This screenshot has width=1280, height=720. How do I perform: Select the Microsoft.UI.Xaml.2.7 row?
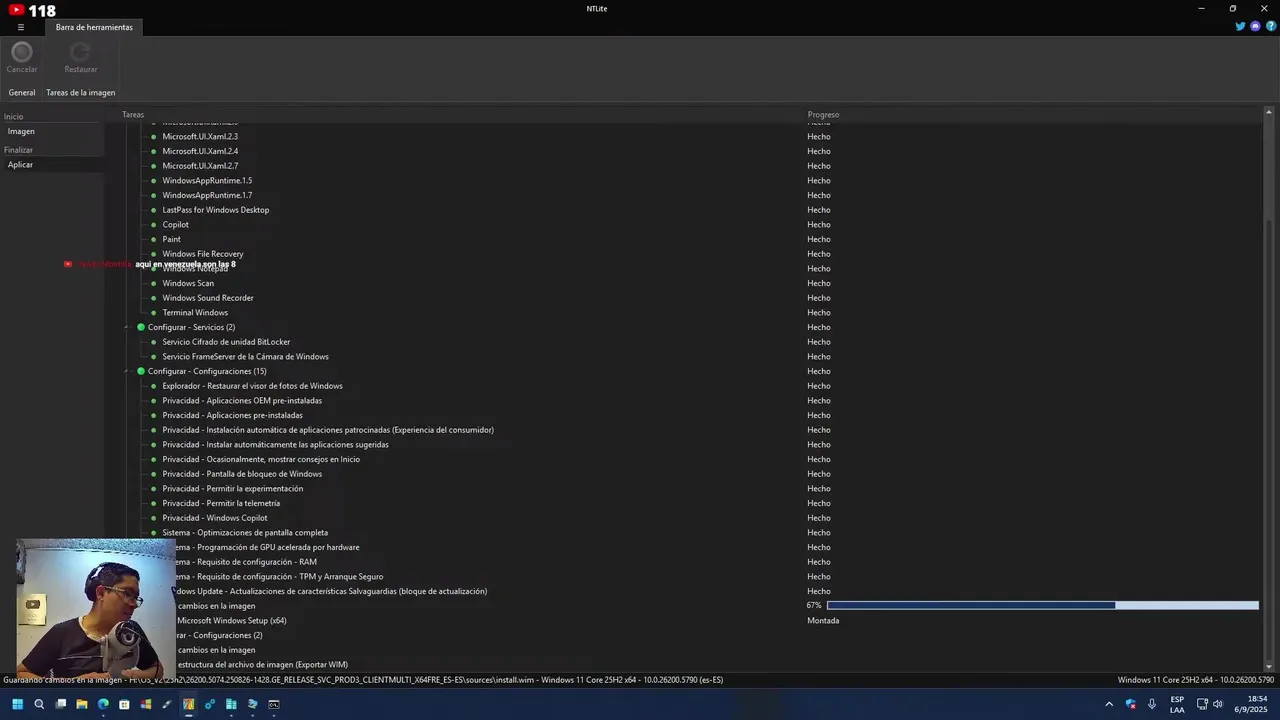click(x=200, y=166)
